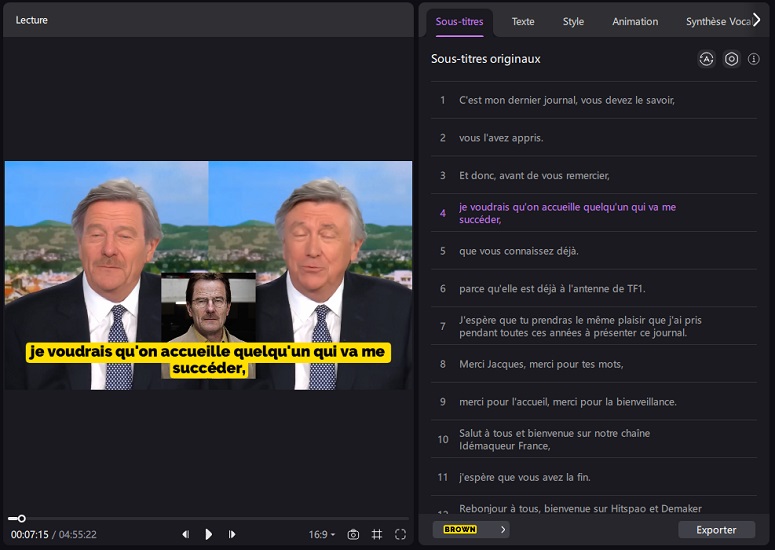Select subtitle 7 "J'espère que tu prendras"
This screenshot has height=550, width=775.
[594, 326]
